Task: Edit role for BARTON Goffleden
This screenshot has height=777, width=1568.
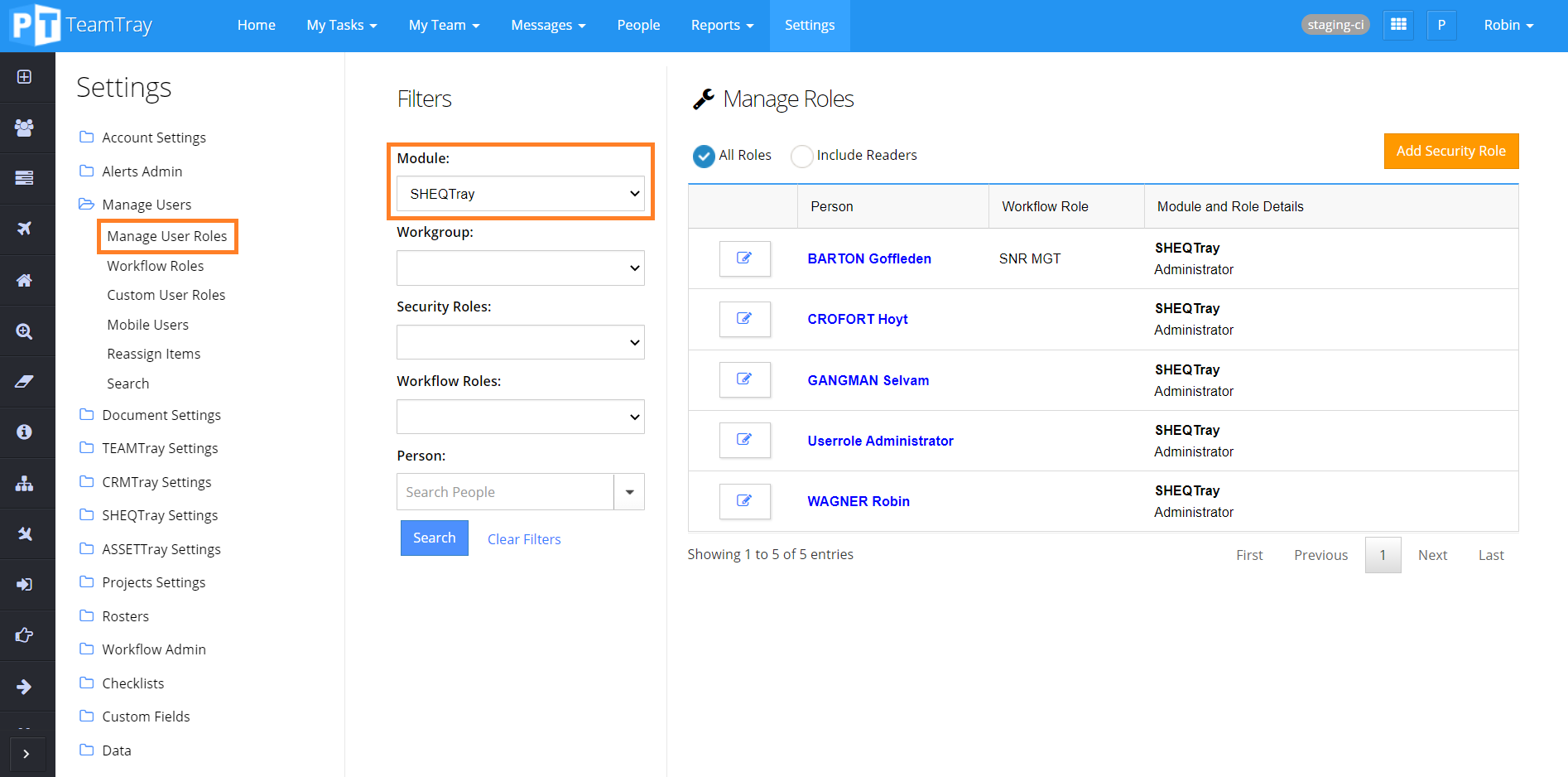Action: [745, 258]
